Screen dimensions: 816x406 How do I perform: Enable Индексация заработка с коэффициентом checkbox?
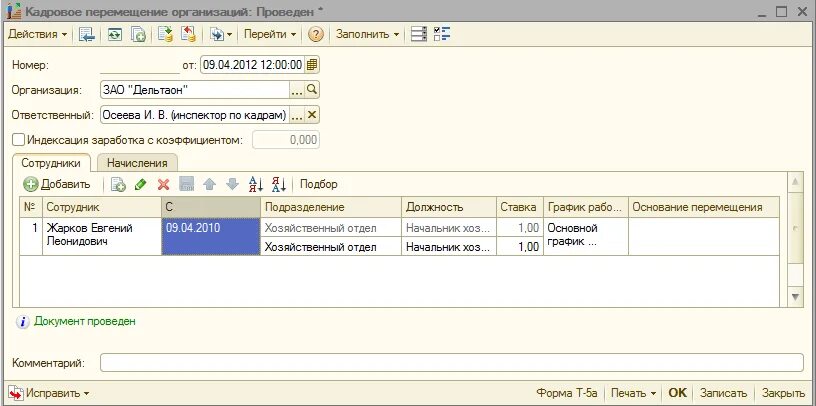click(x=19, y=140)
